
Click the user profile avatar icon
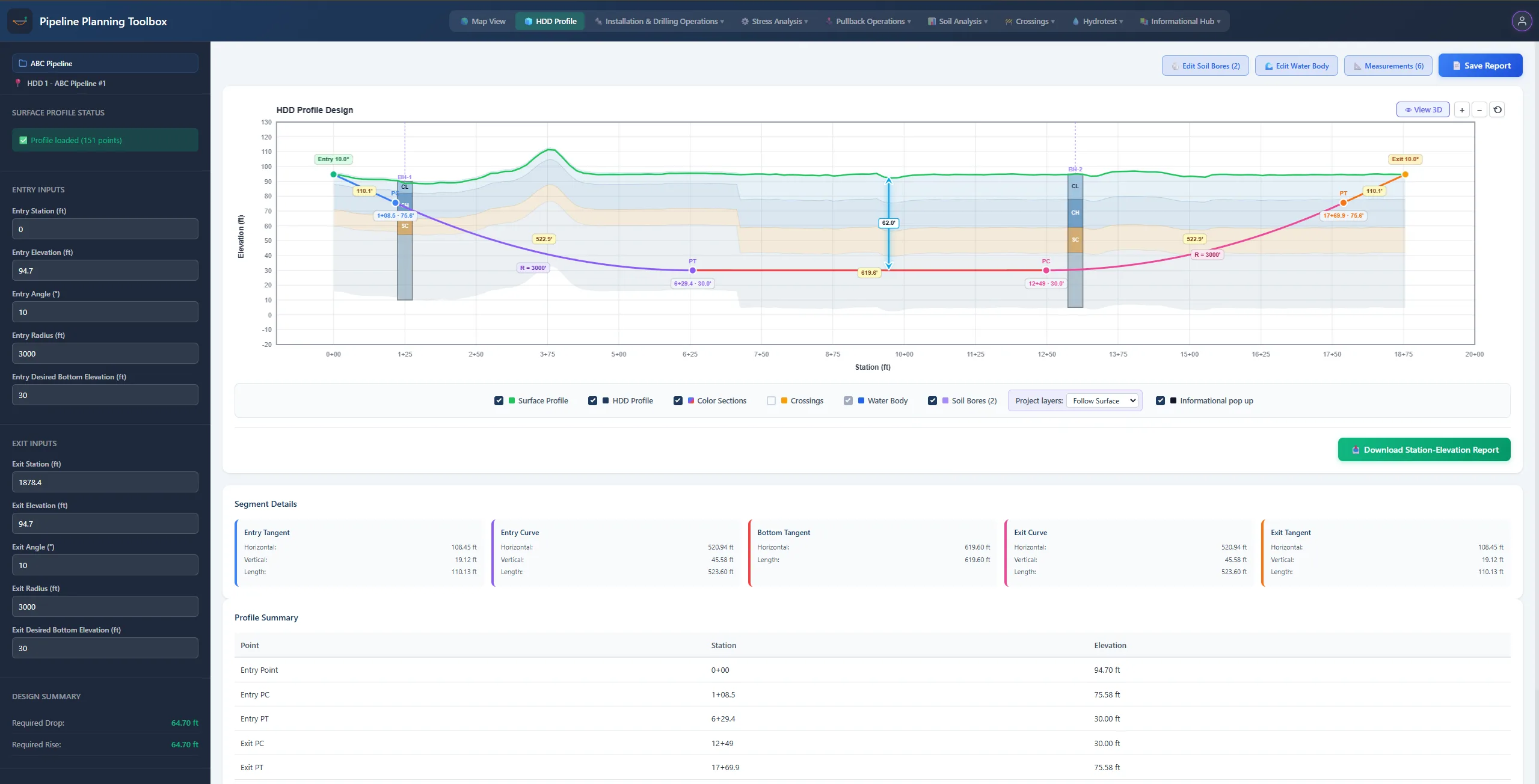[1522, 21]
